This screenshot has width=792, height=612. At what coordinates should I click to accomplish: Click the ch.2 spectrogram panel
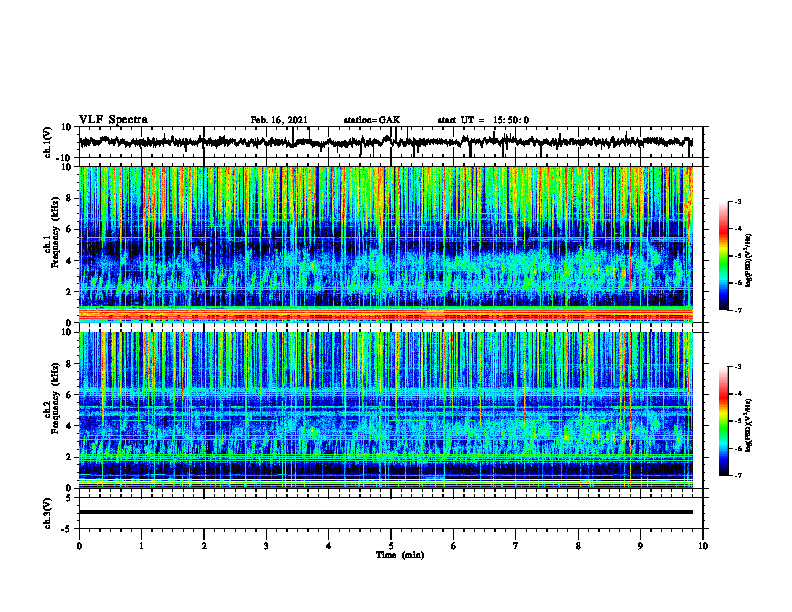[x=385, y=410]
